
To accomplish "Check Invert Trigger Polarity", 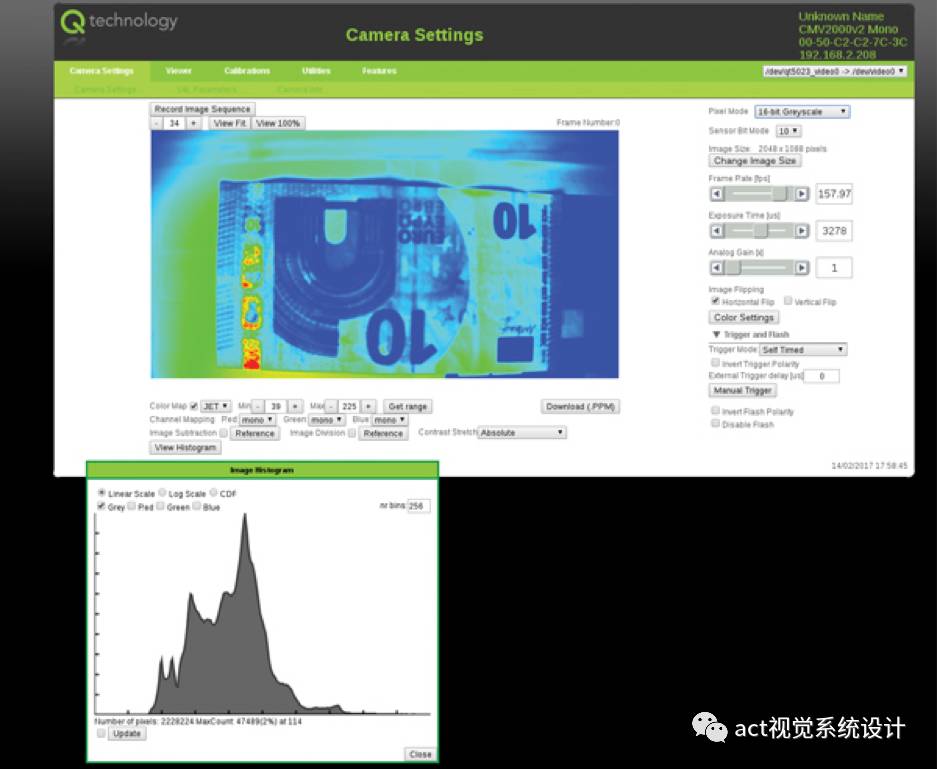I will pos(715,363).
